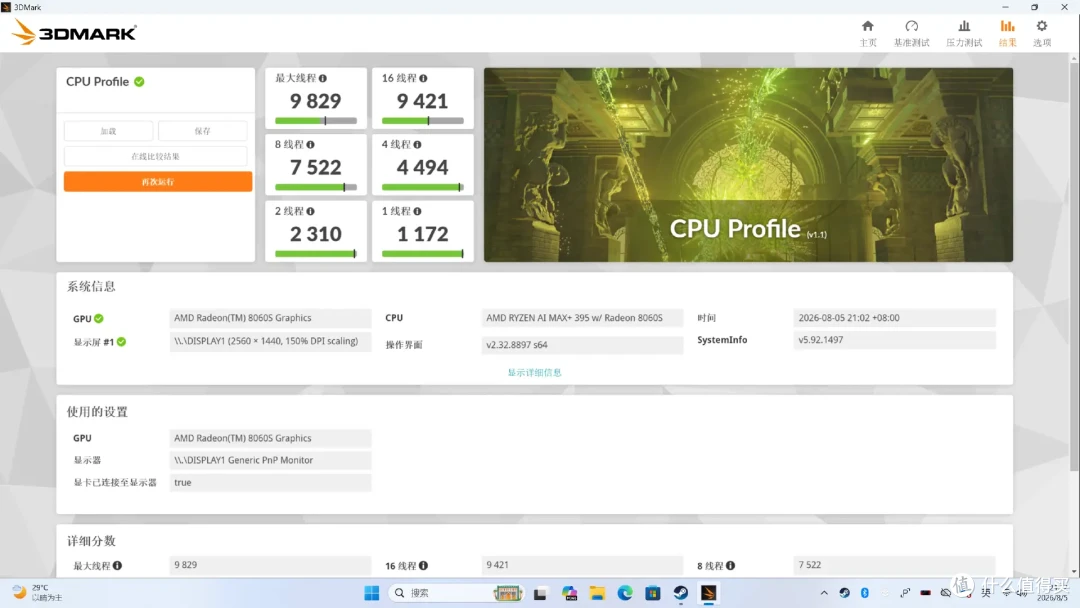Click the green checkmark beside CPU Profile
The width and height of the screenshot is (1080, 608).
(x=139, y=81)
